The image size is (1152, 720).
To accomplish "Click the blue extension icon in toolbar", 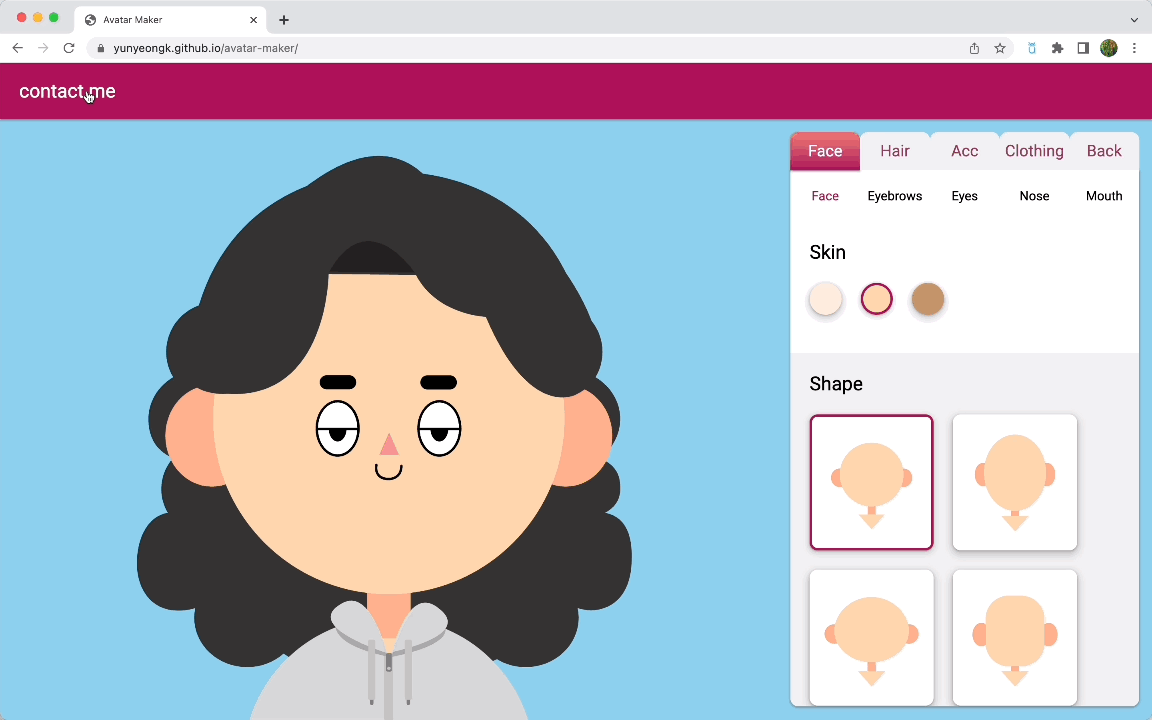I will tap(1032, 48).
